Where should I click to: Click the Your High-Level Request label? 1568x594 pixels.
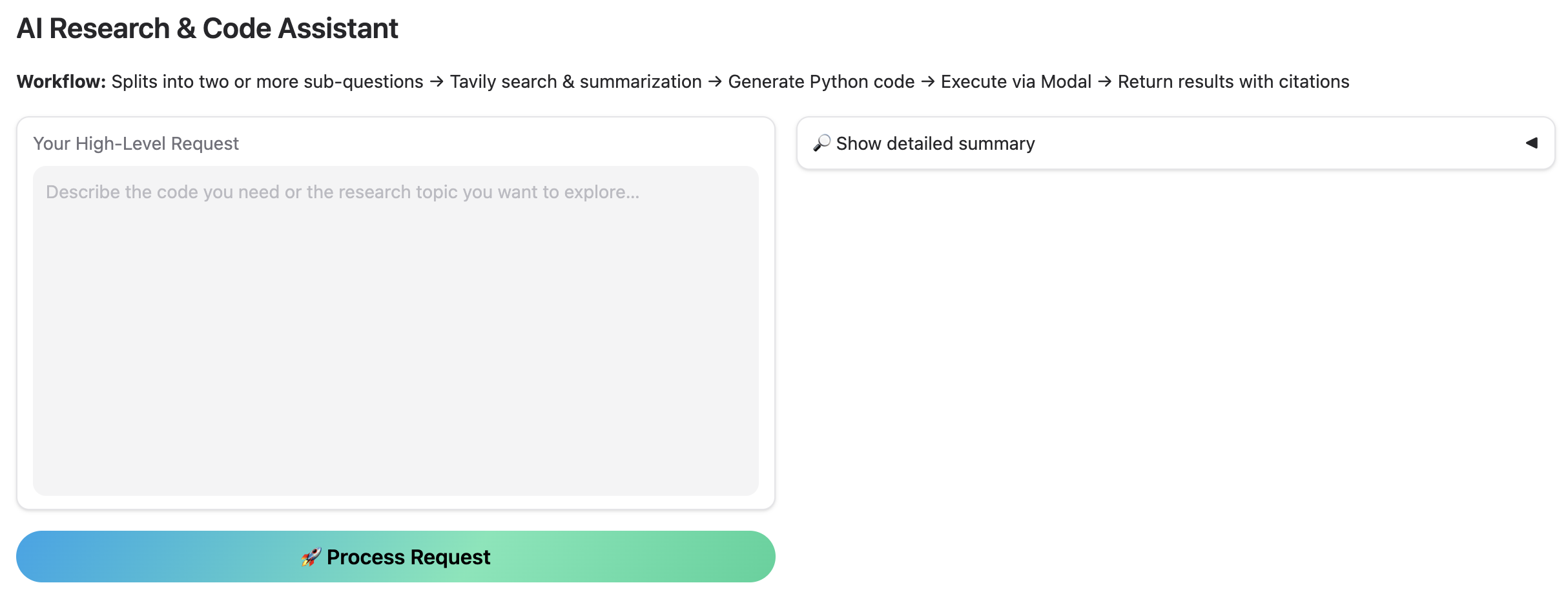tap(136, 143)
